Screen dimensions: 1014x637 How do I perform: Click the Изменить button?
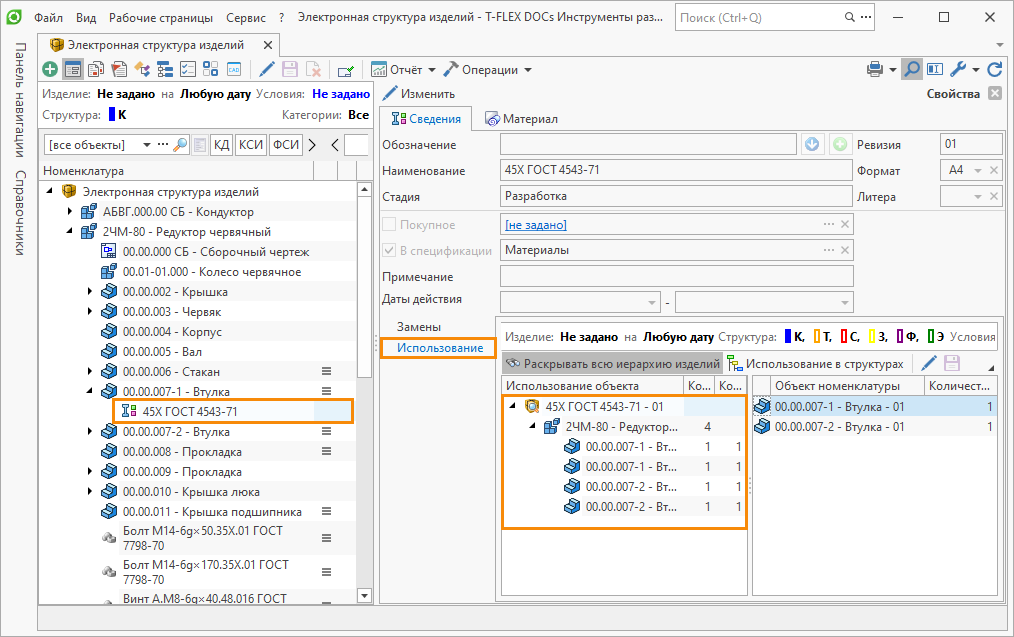(x=418, y=94)
